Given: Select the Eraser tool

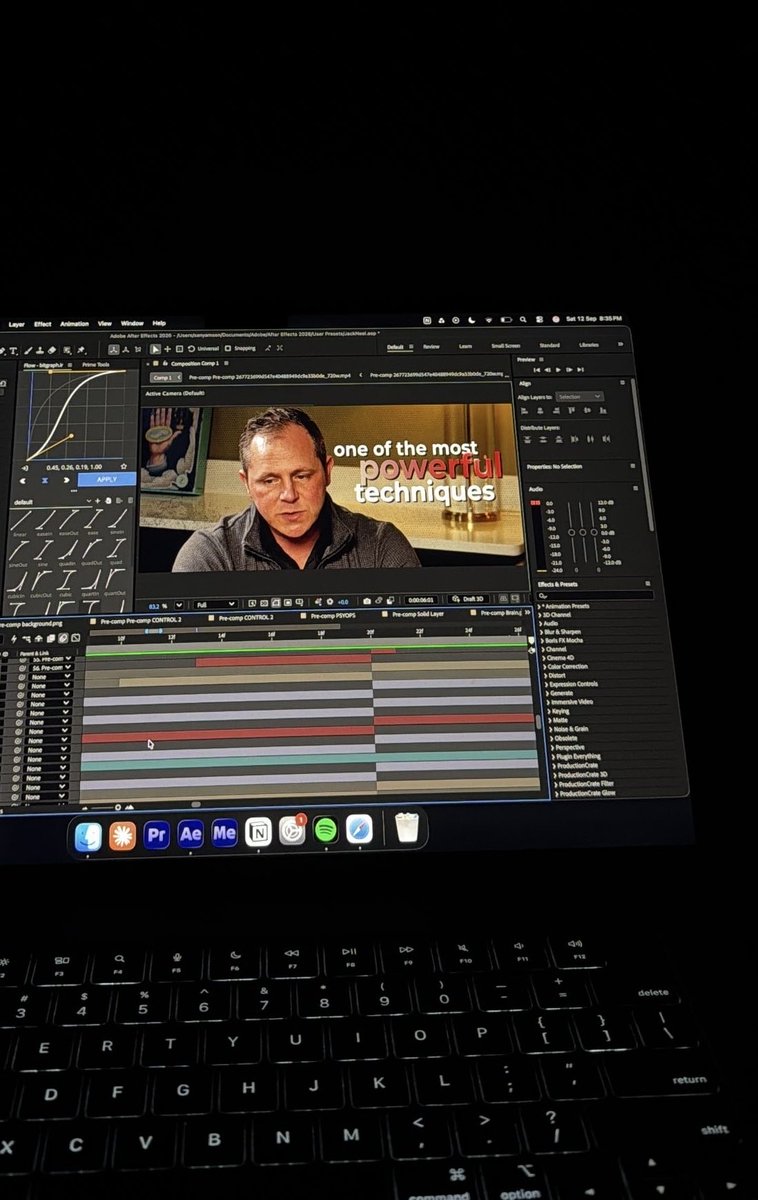Looking at the screenshot, I should pyautogui.click(x=52, y=350).
